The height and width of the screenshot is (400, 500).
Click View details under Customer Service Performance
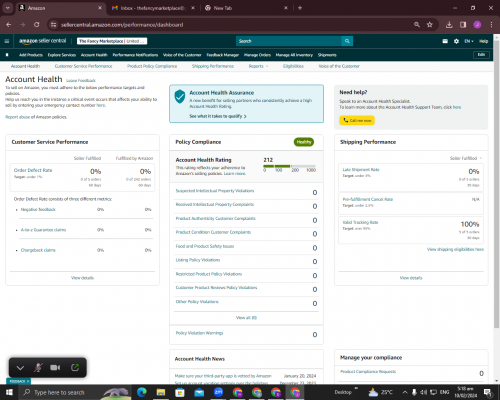82,278
